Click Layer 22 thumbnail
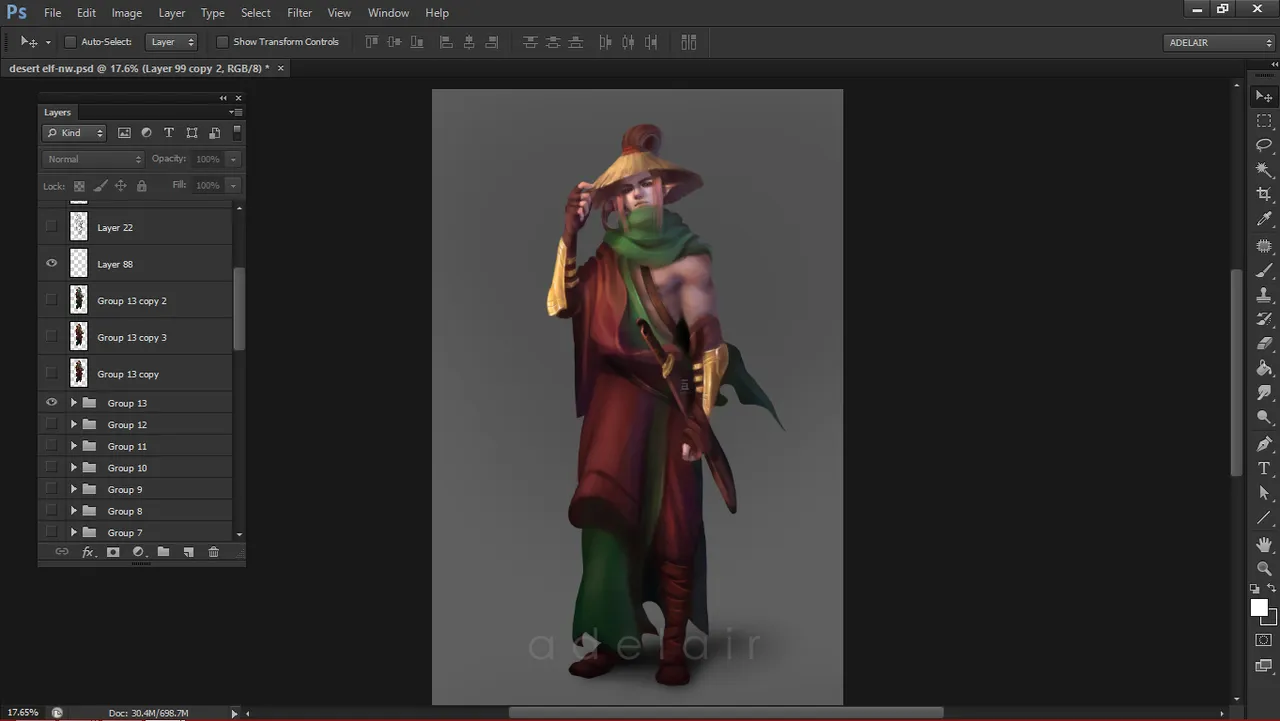 (79, 227)
